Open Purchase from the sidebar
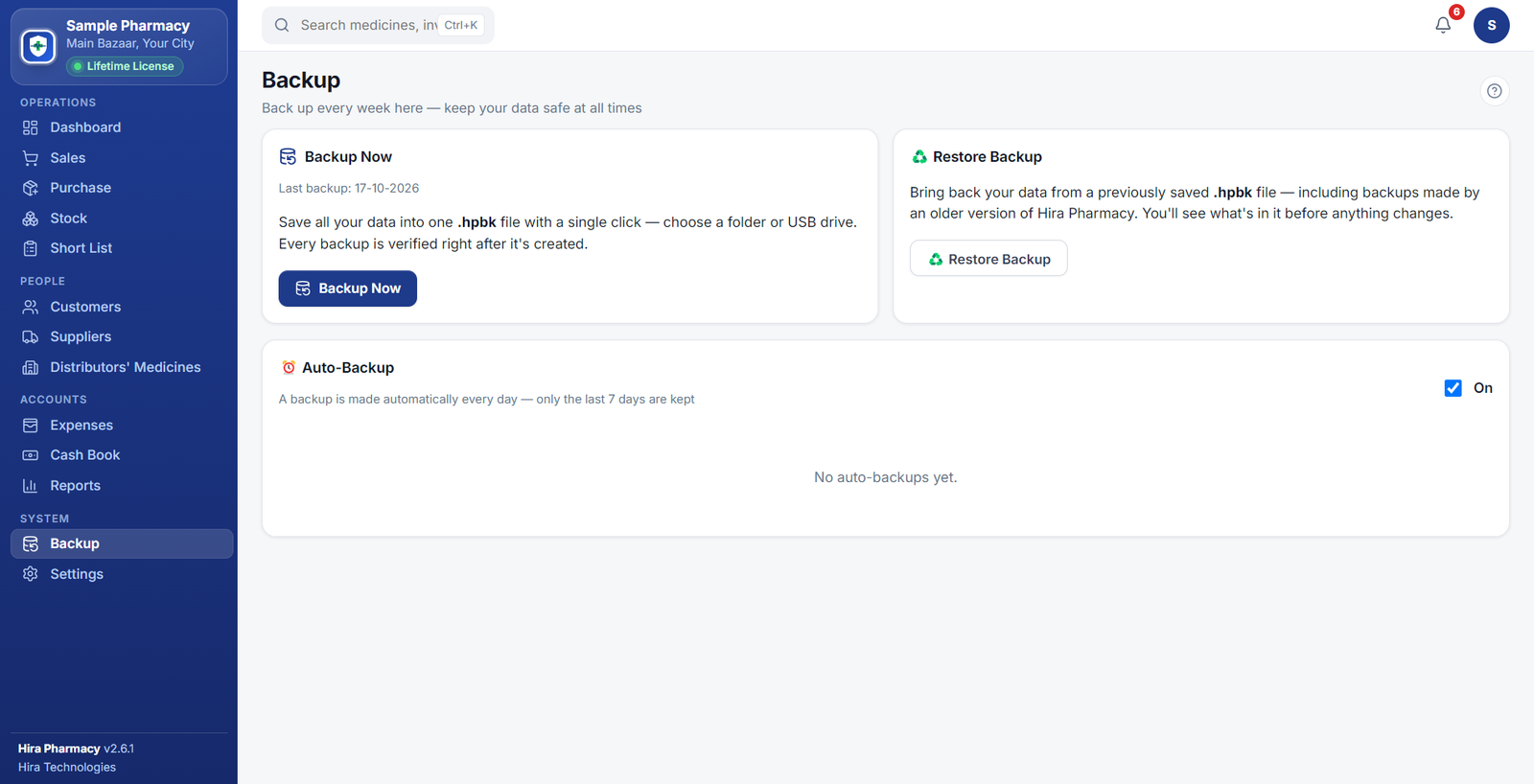The image size is (1534, 784). pos(122,188)
